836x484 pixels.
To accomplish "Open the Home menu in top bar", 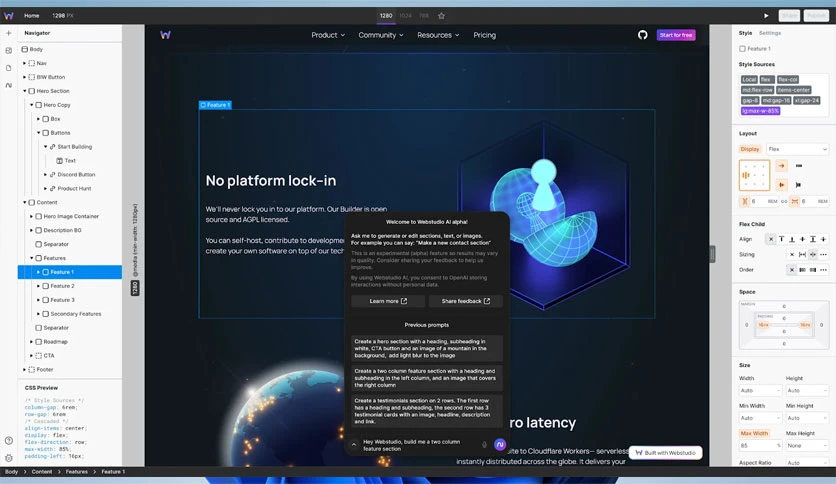I will point(31,15).
